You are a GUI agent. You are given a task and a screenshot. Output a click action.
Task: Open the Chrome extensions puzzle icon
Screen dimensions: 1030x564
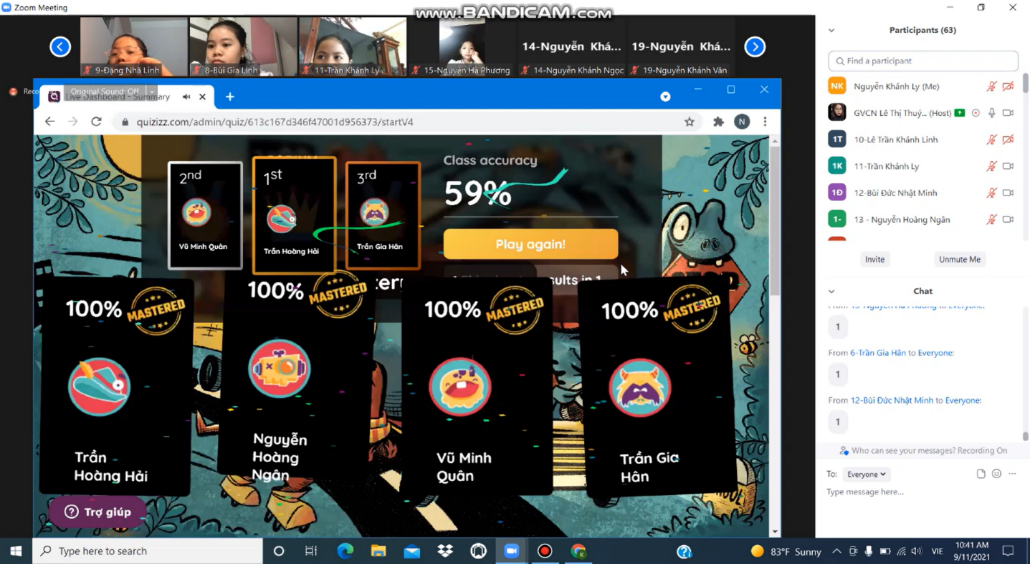tap(718, 121)
